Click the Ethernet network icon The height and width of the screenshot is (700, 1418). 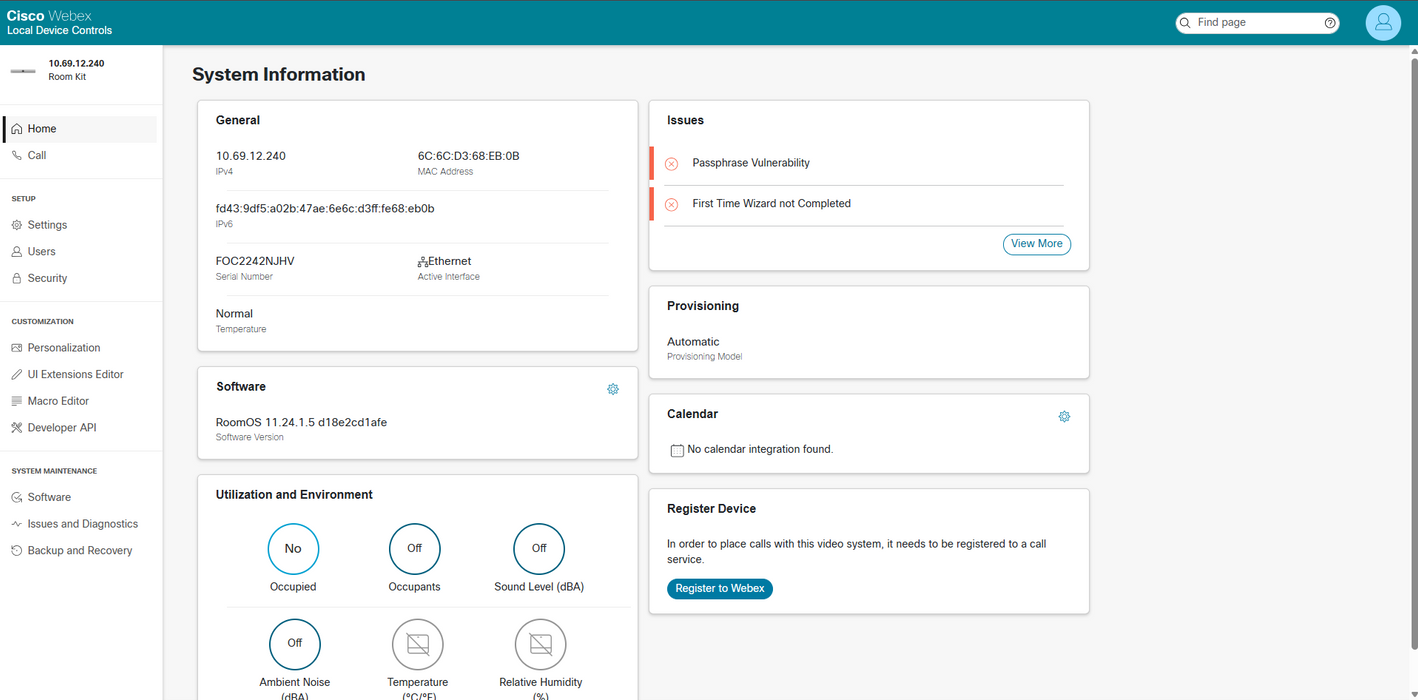(x=423, y=262)
